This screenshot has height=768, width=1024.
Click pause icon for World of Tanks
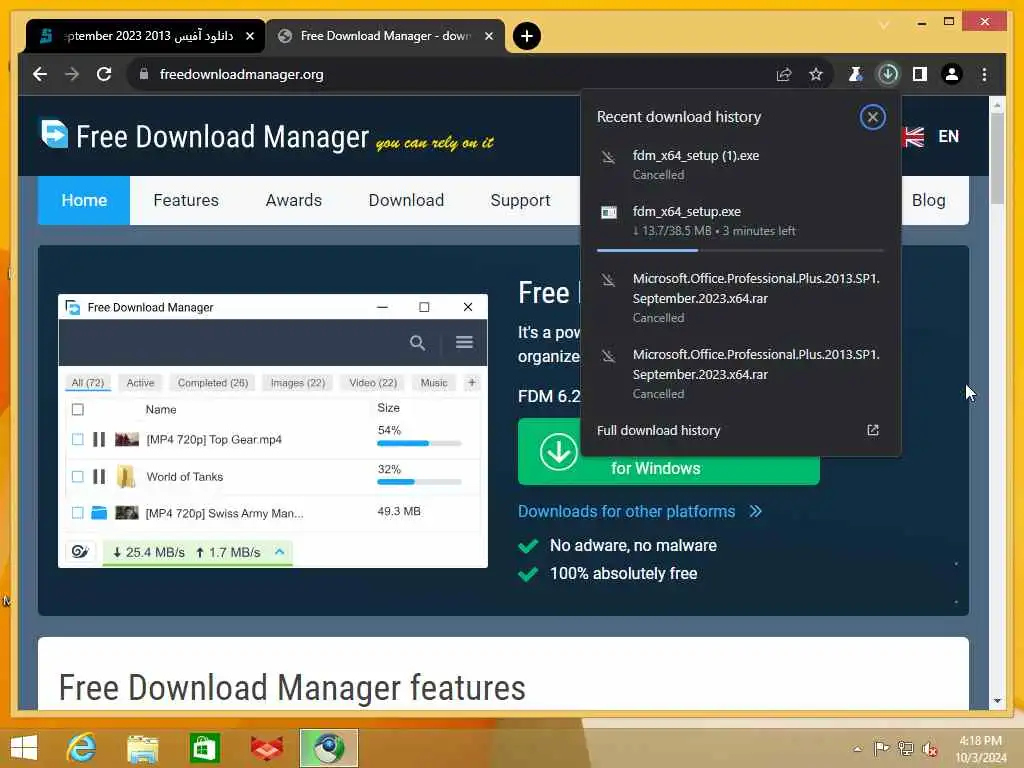(x=99, y=476)
